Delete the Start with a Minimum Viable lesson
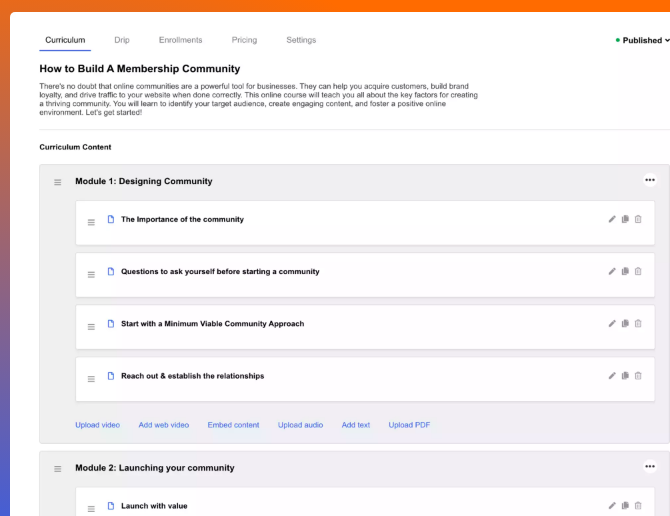Screen dimensions: 670x516 (638, 323)
